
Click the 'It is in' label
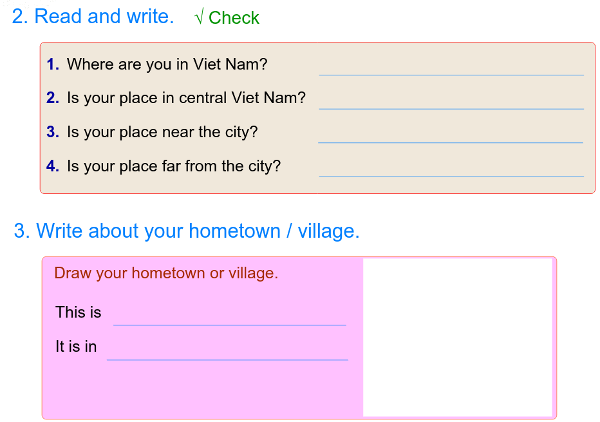pos(76,347)
